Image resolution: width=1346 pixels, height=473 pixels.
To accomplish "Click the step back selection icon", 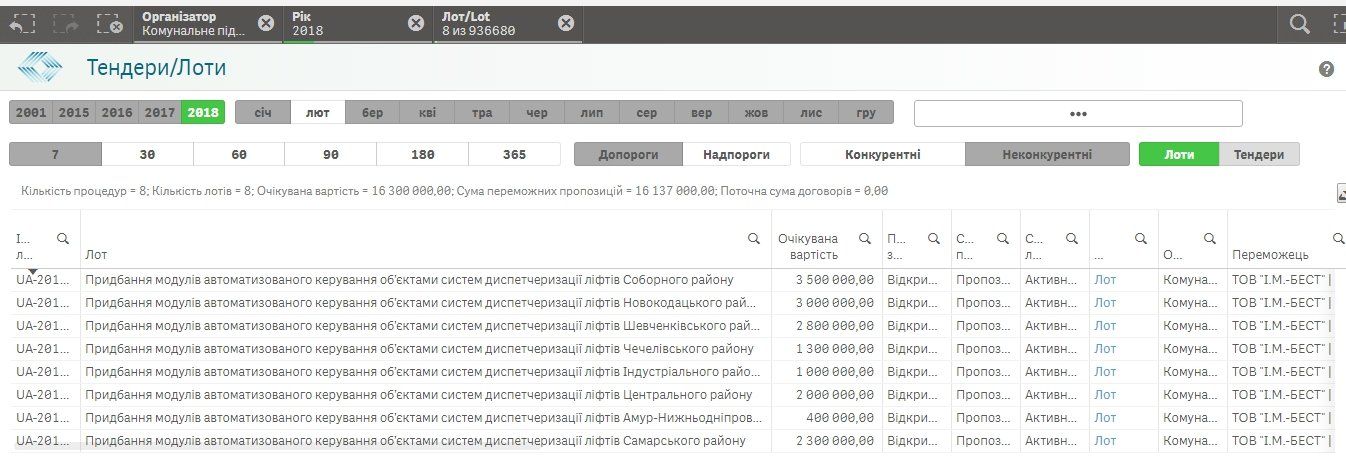I will click(22, 24).
